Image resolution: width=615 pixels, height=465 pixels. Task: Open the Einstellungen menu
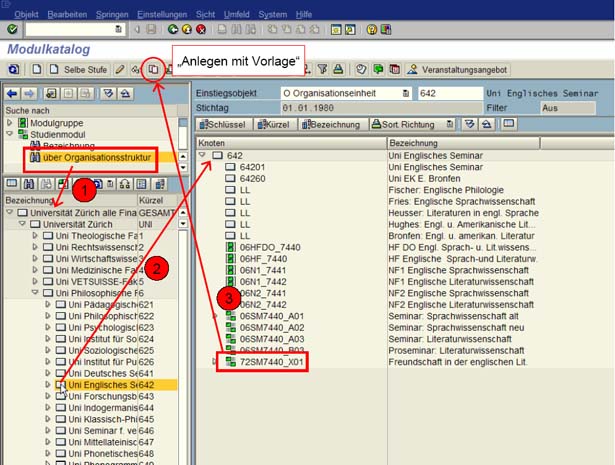point(161,15)
